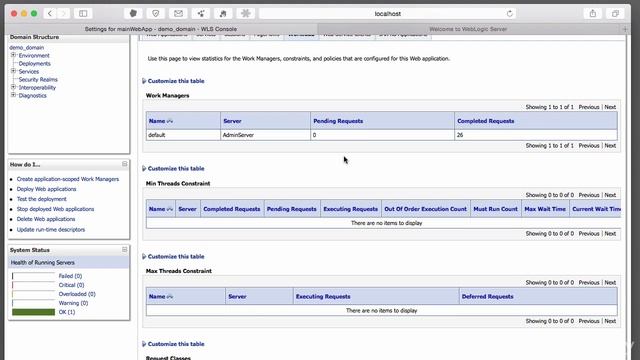Expand Customize this table above Work Managers

(x=173, y=81)
